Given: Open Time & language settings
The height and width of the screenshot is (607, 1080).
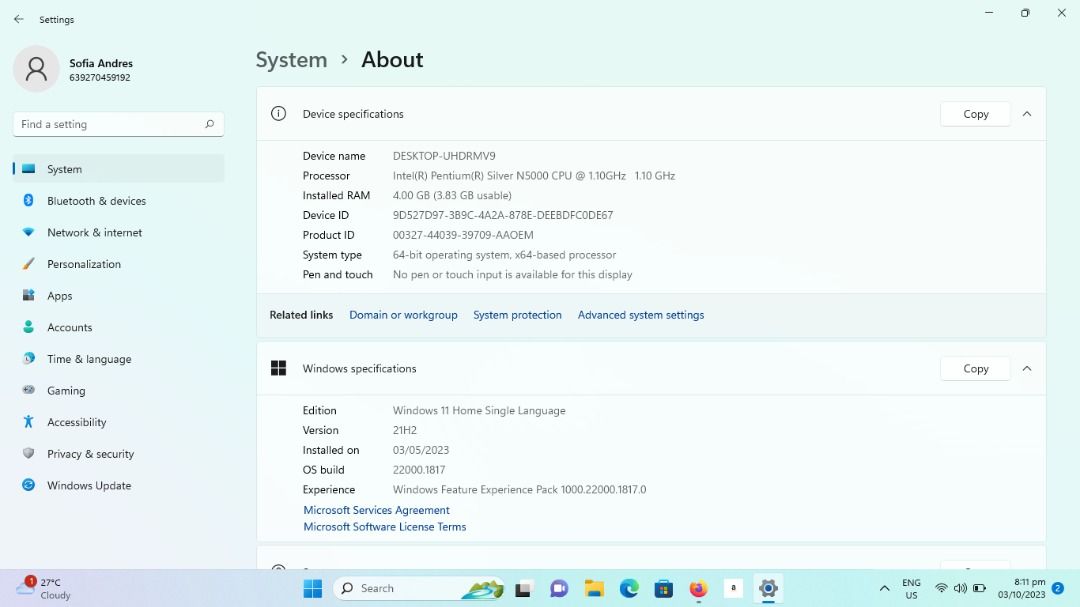Looking at the screenshot, I should (x=89, y=358).
